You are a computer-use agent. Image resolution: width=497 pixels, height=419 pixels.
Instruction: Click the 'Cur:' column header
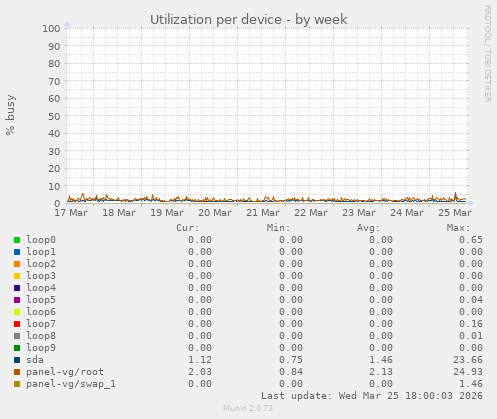click(x=188, y=228)
